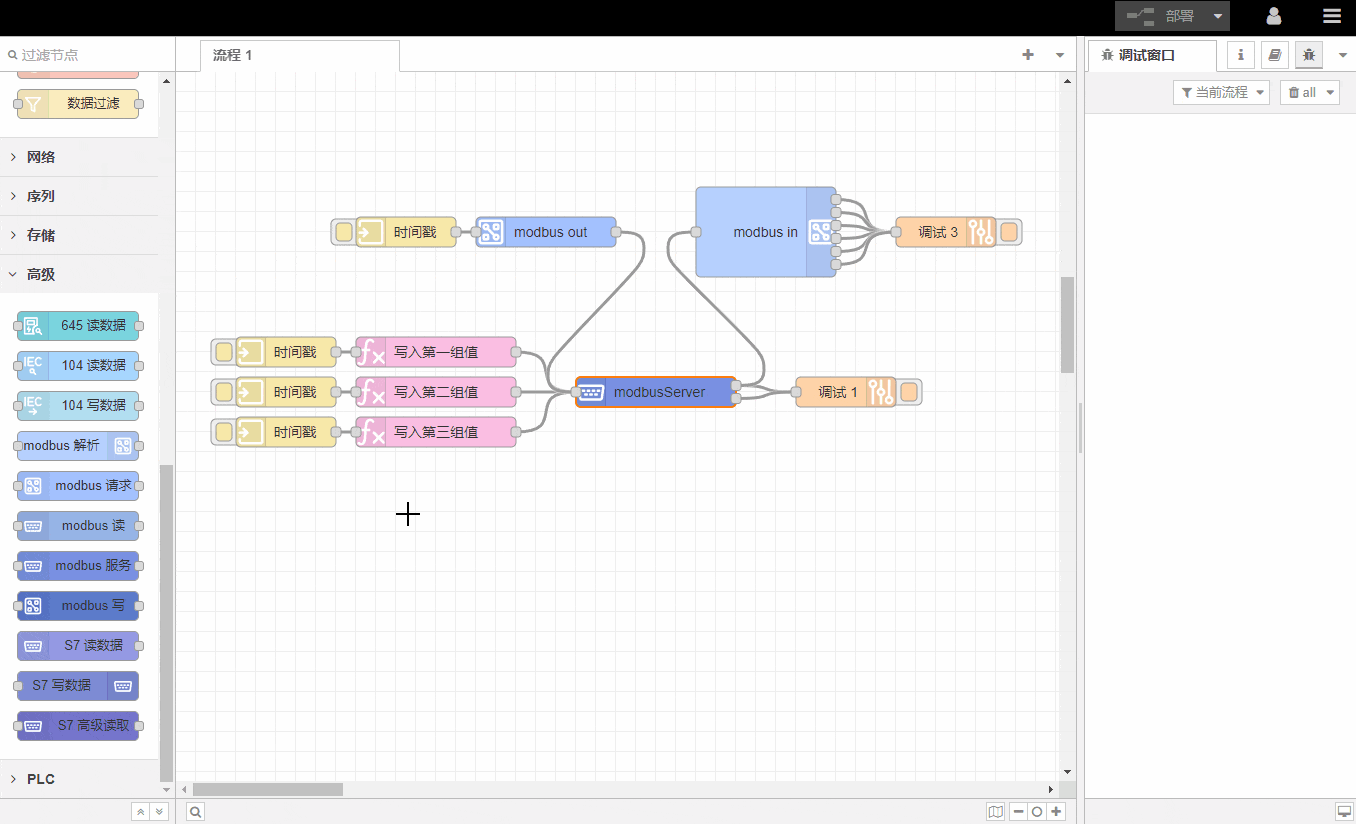Expand the 网络 palette category
1356x824 pixels.
click(41, 157)
